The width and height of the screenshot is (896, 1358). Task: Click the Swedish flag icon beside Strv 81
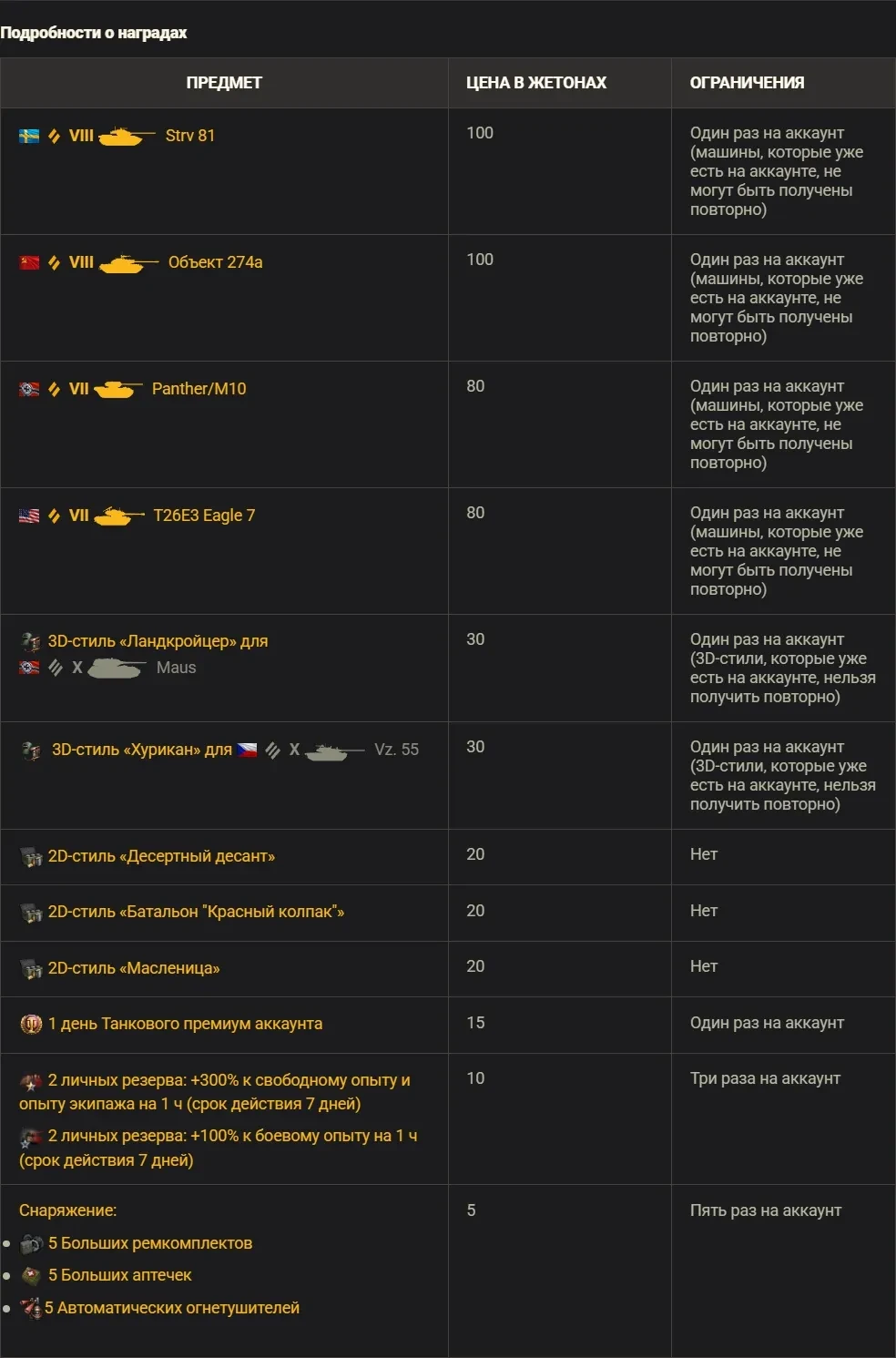29,136
